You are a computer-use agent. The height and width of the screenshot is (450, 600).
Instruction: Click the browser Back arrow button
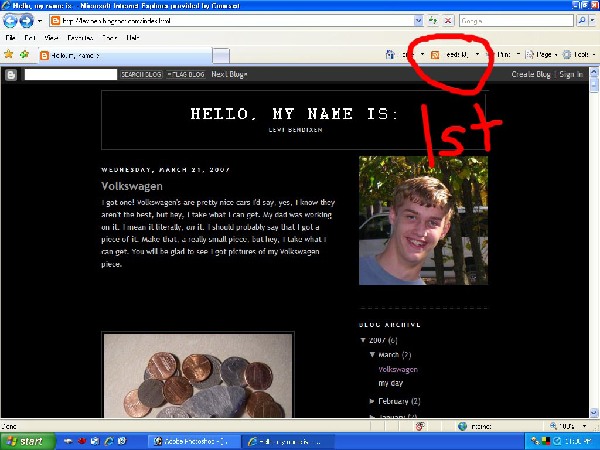click(10, 21)
